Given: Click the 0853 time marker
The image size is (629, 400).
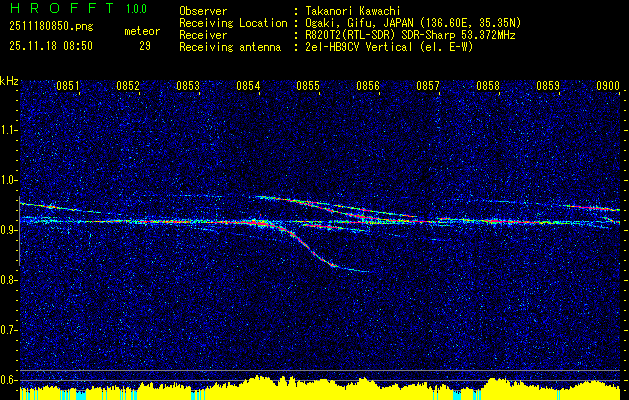Looking at the screenshot, I should point(188,86).
